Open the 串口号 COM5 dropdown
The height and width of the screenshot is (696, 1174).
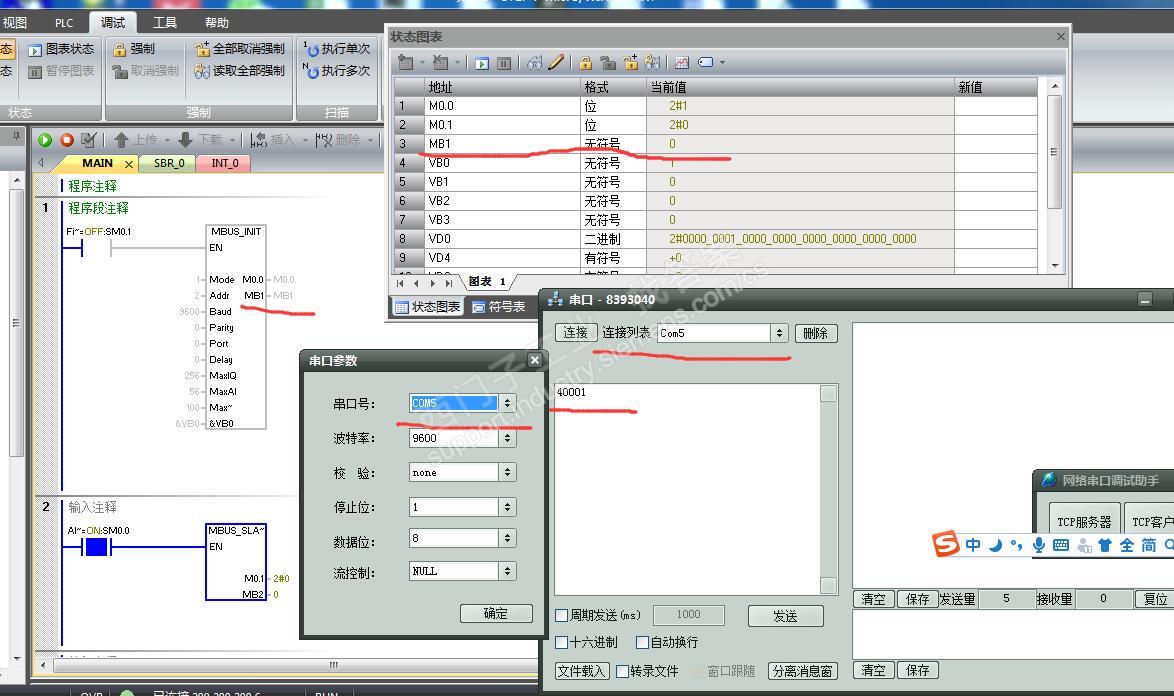508,403
